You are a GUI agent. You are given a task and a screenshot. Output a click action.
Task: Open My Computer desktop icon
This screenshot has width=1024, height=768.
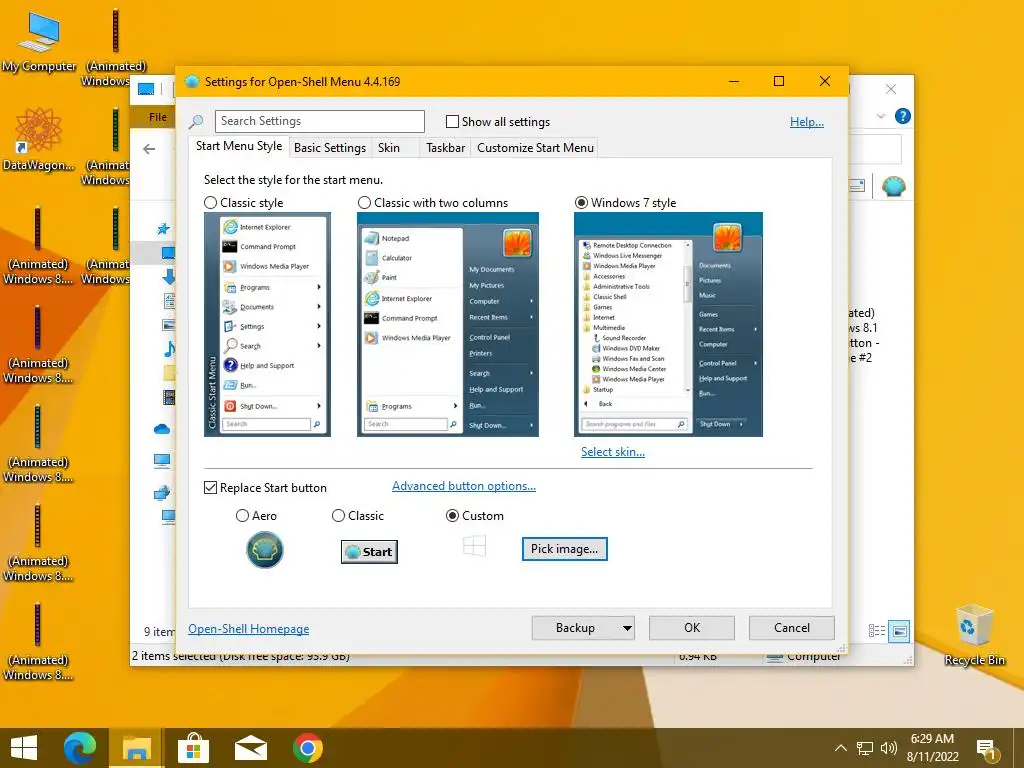(x=39, y=40)
